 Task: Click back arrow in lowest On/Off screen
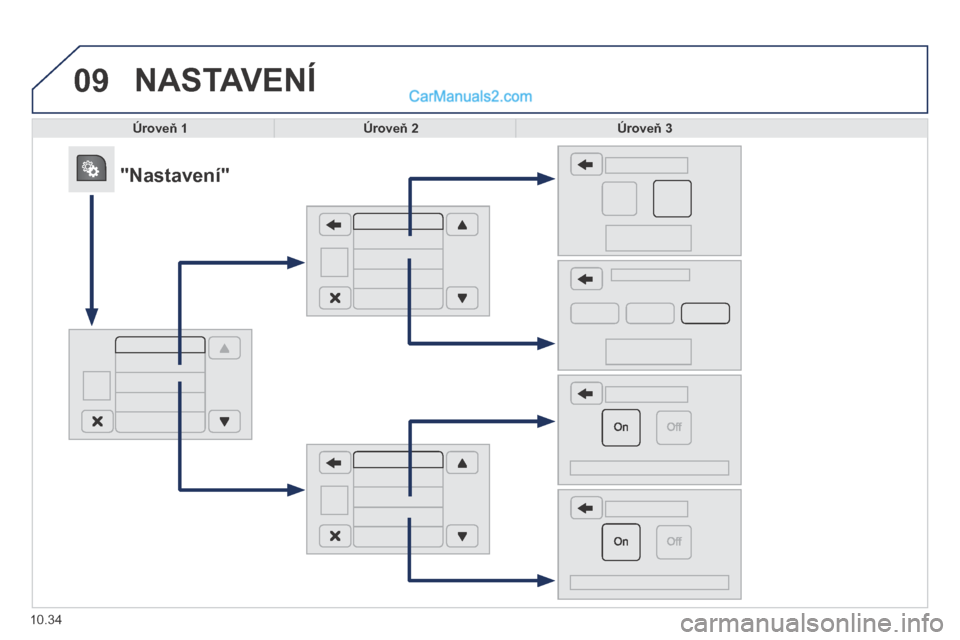point(587,508)
